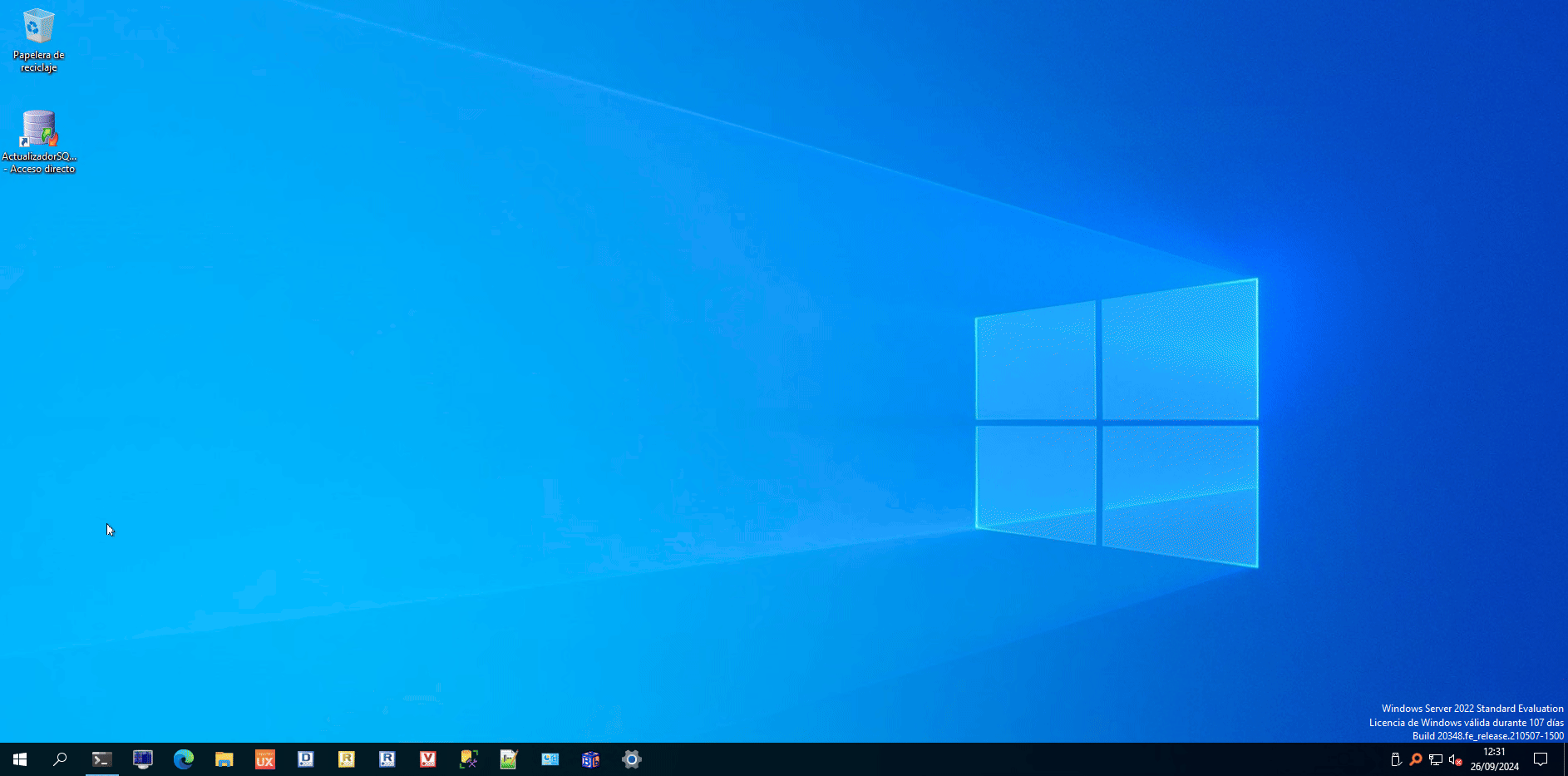Image resolution: width=1568 pixels, height=776 pixels.
Task: Launch the blue R app in taskbar
Action: (x=387, y=759)
